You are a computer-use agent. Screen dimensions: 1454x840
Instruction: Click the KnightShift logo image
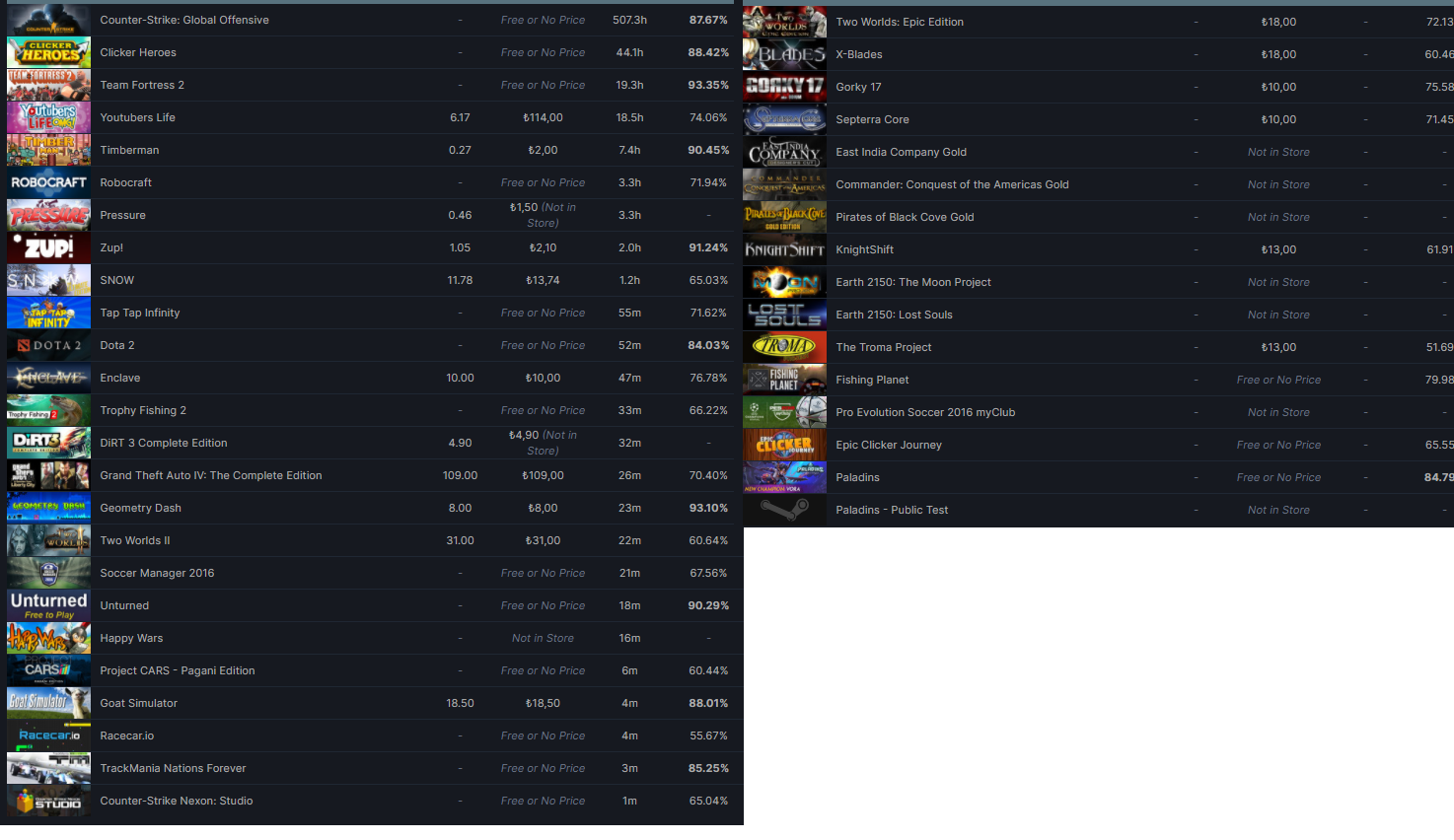pyautogui.click(x=784, y=249)
